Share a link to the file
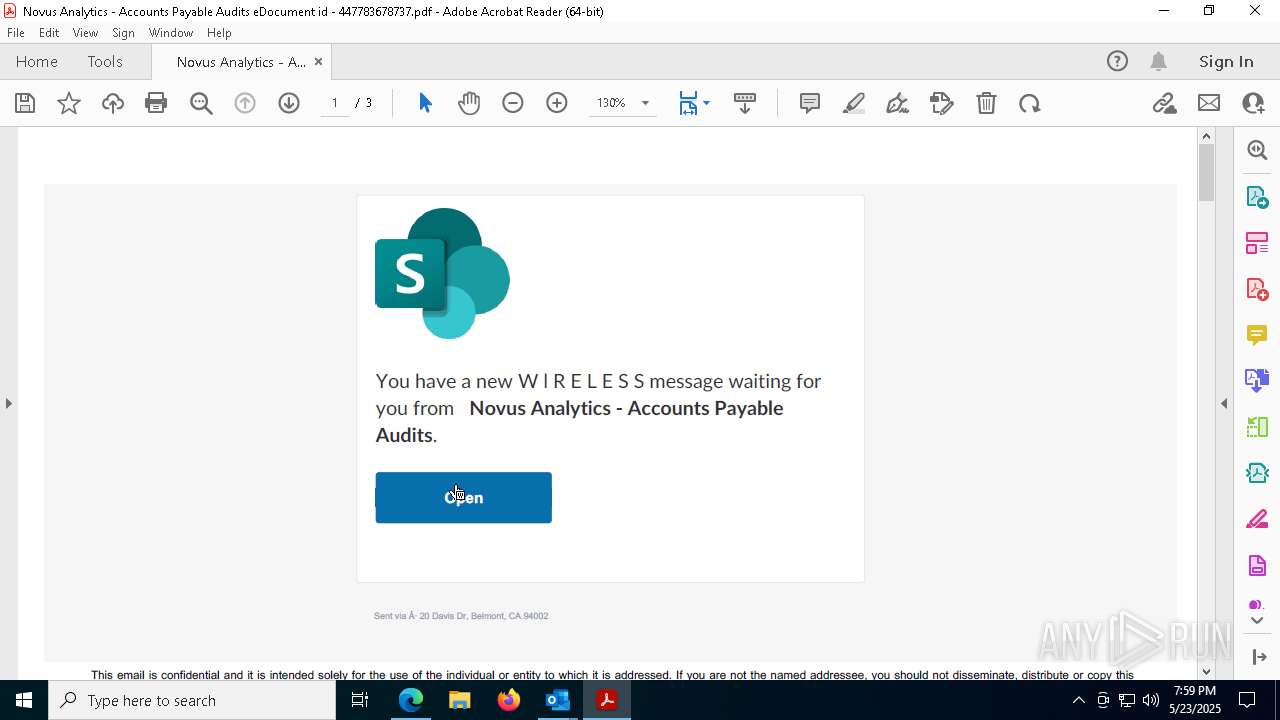 pos(1164,103)
